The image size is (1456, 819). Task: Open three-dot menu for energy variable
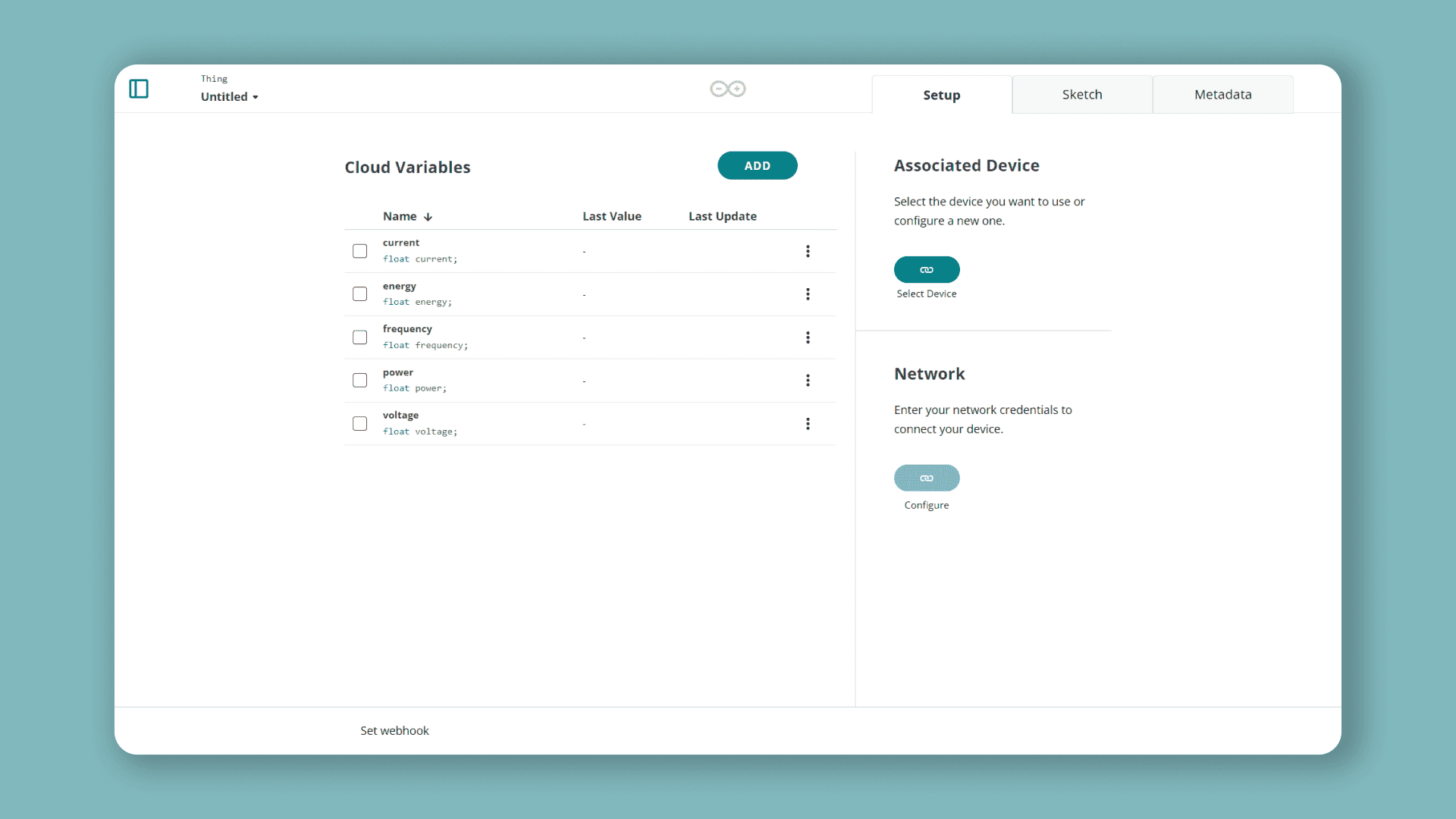click(808, 294)
